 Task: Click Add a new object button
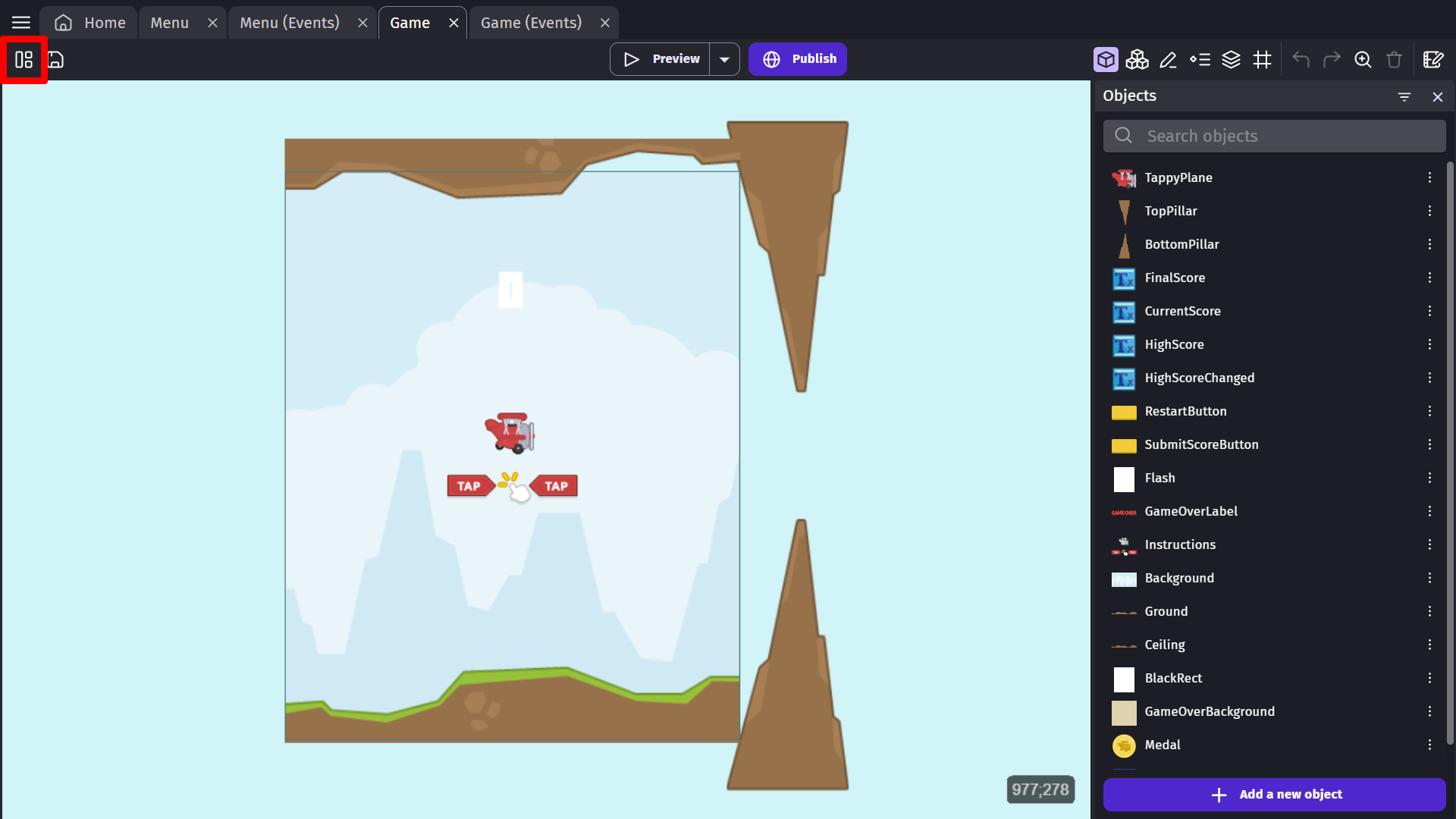[1274, 794]
